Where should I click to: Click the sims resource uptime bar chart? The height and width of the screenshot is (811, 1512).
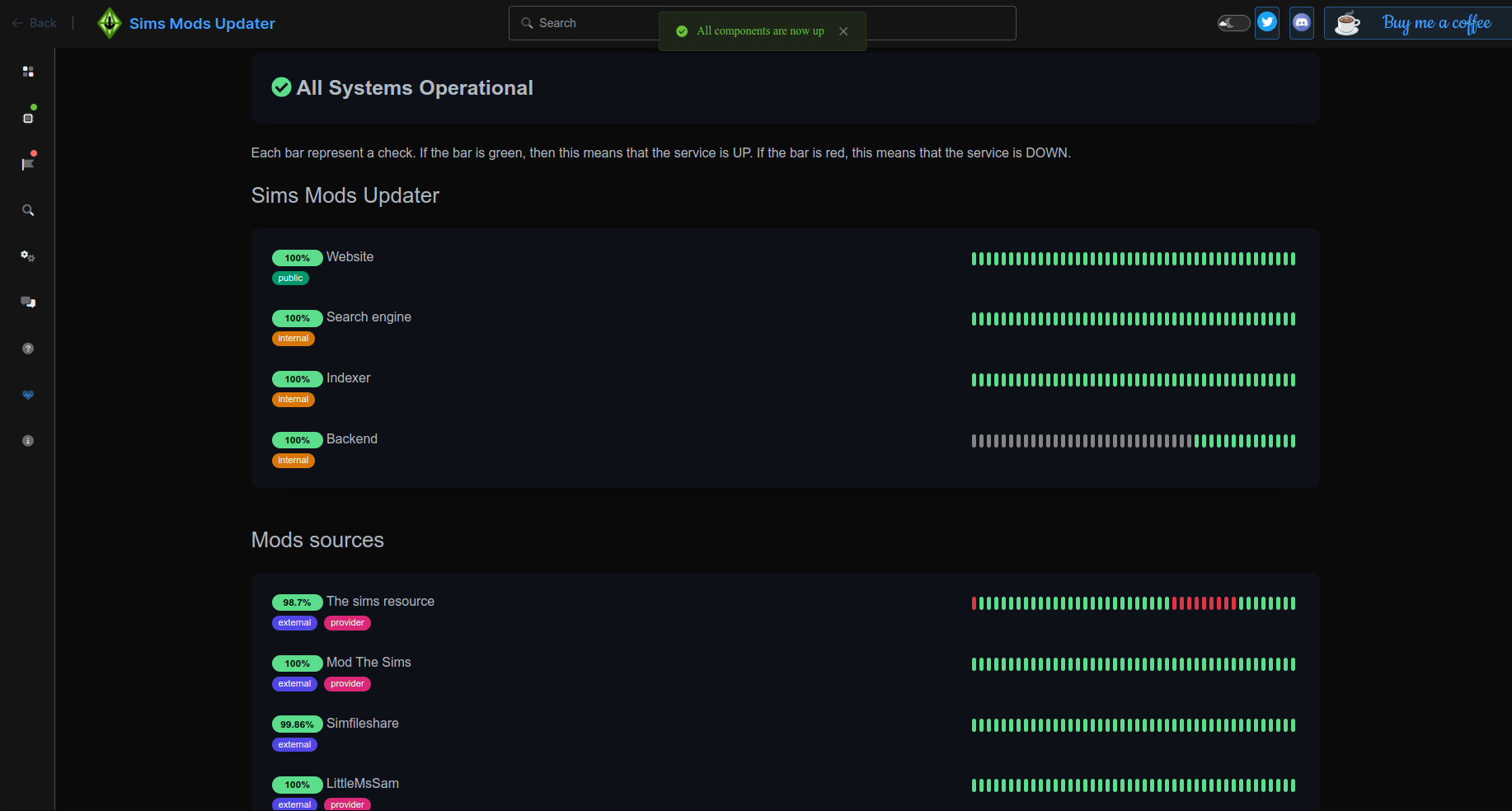1134,603
